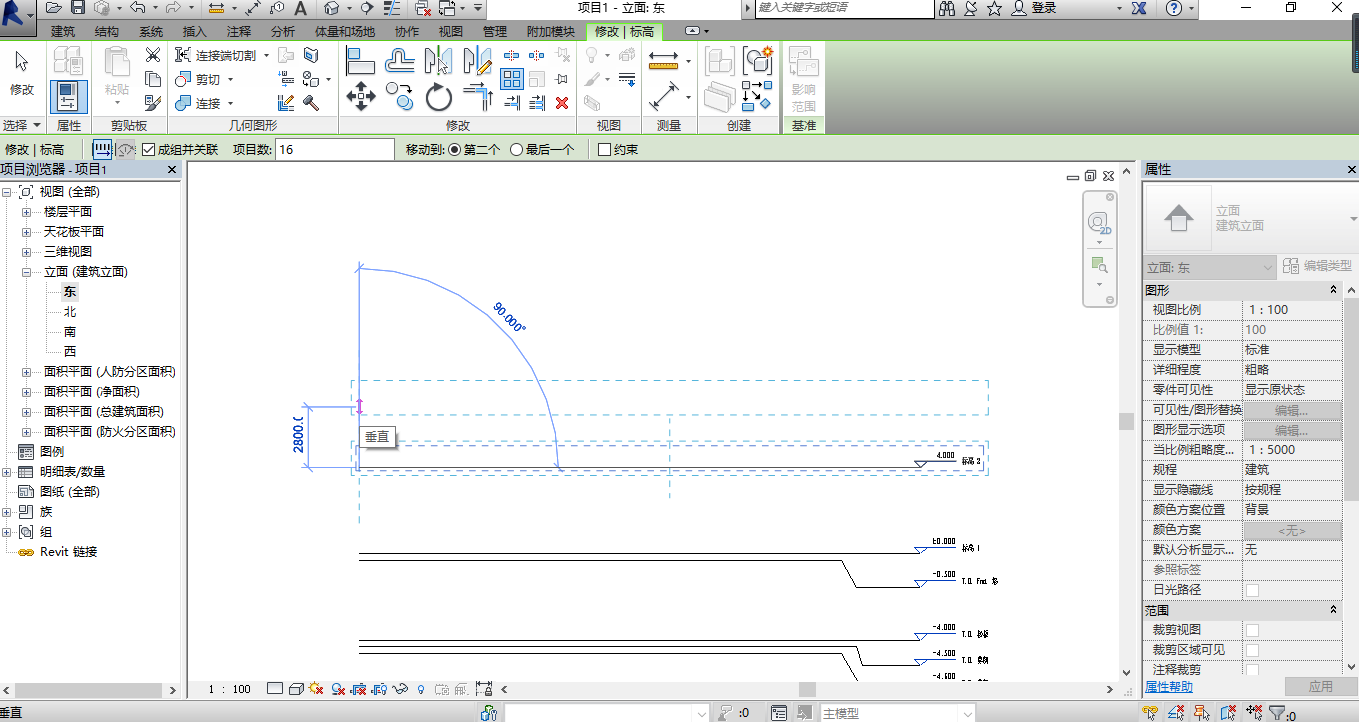Select the 最后一个 radio button
The image size is (1359, 722).
517,150
